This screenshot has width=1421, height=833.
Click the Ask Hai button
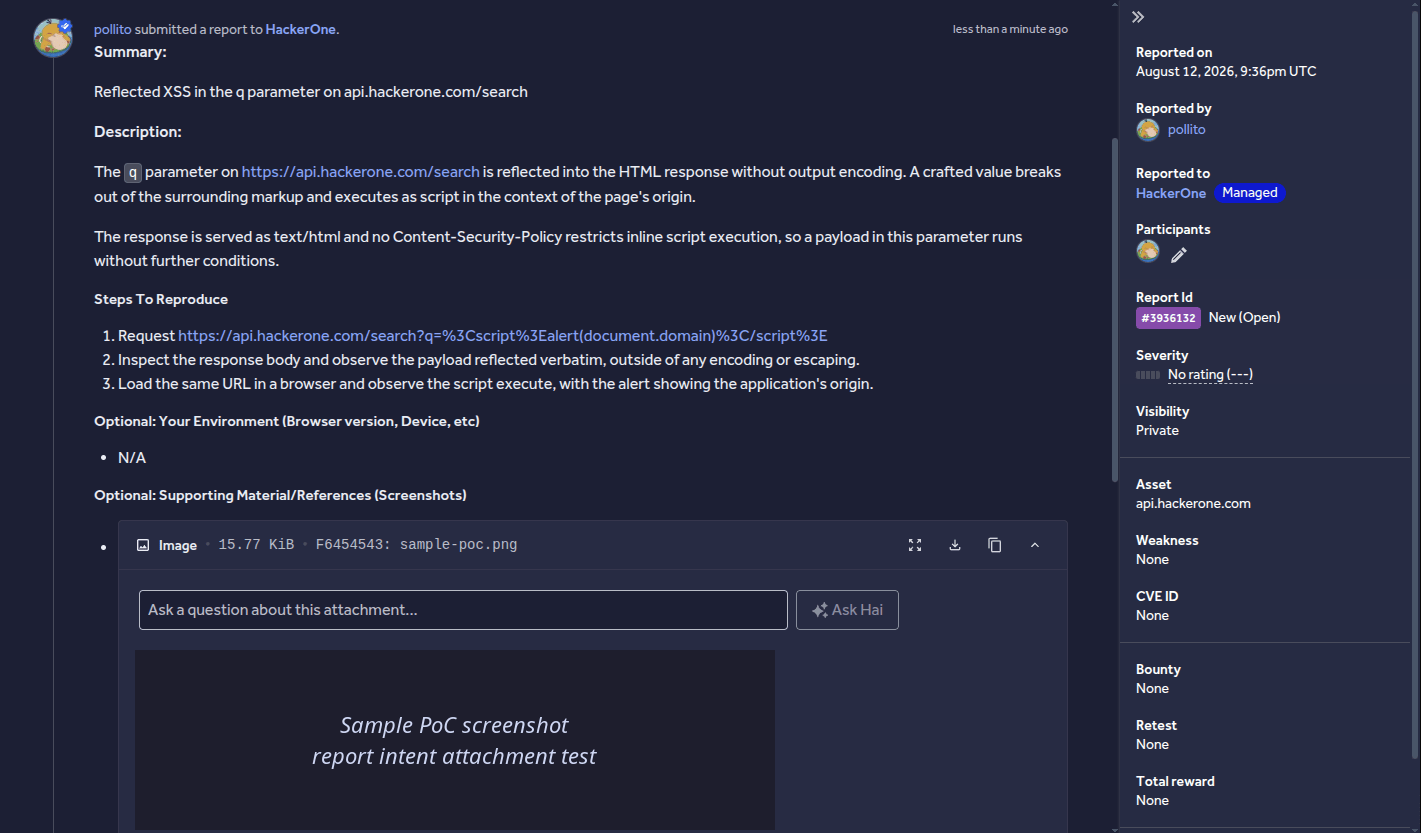847,610
